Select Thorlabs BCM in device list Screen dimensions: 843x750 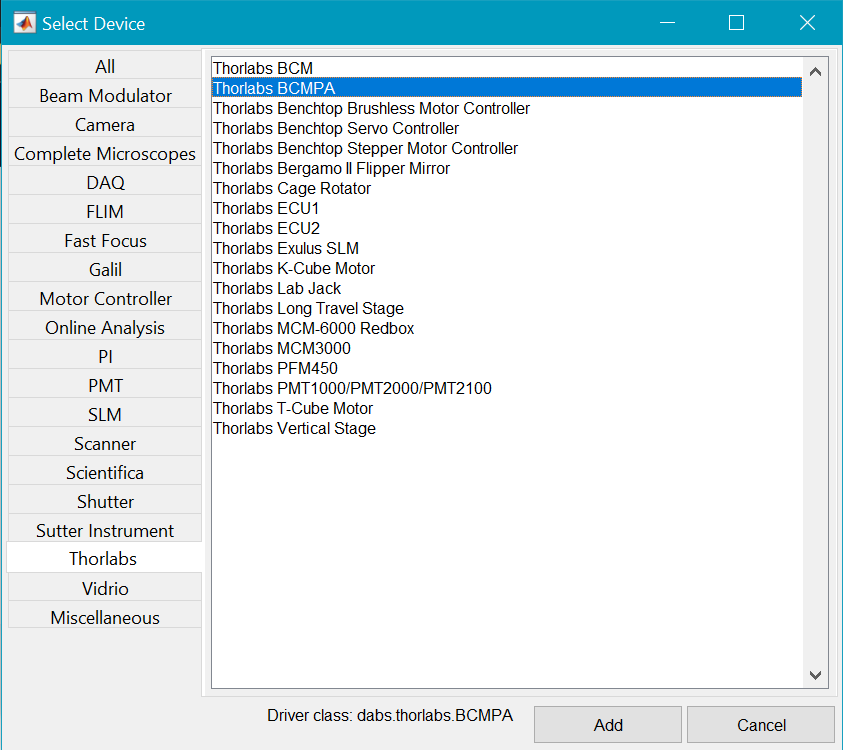pos(263,68)
